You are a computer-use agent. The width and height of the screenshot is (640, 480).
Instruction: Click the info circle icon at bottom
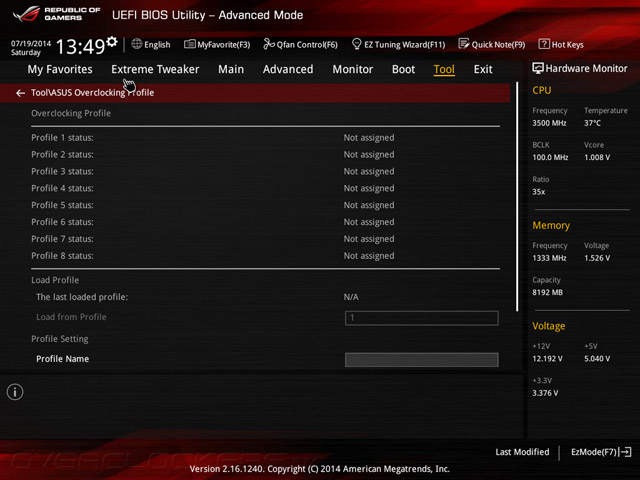pos(15,392)
